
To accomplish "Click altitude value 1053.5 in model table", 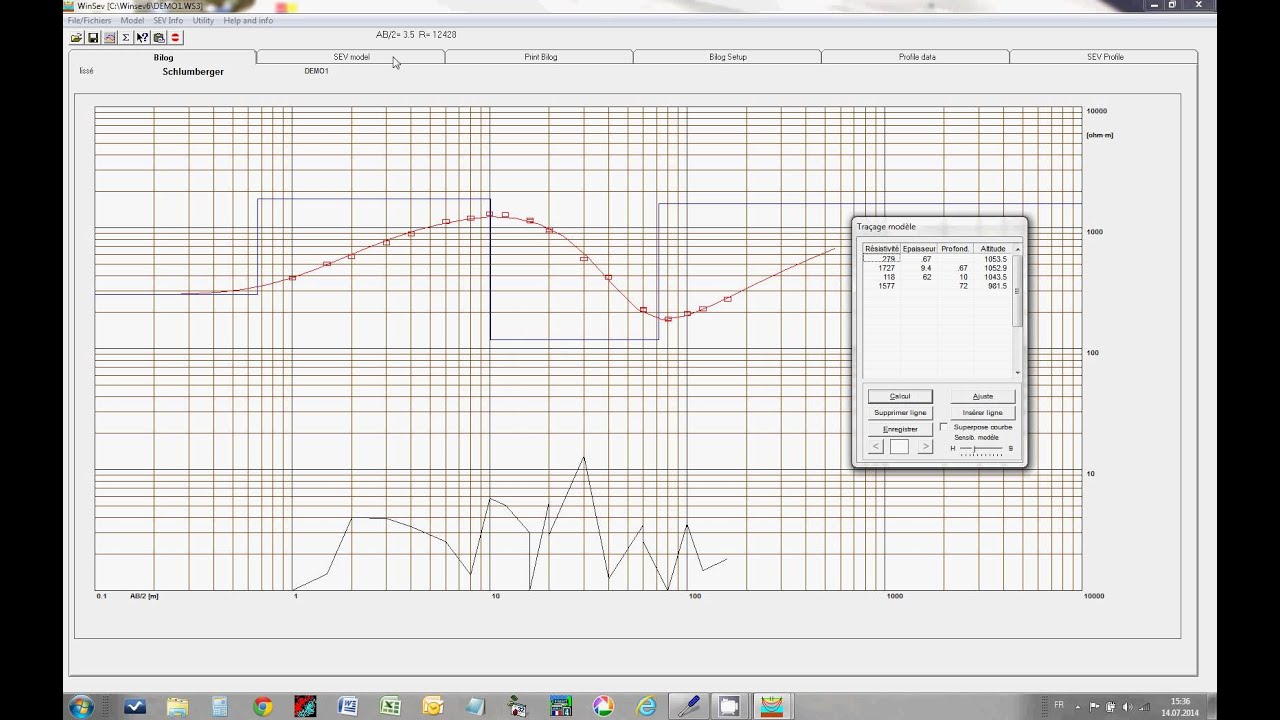I will click(x=993, y=259).
